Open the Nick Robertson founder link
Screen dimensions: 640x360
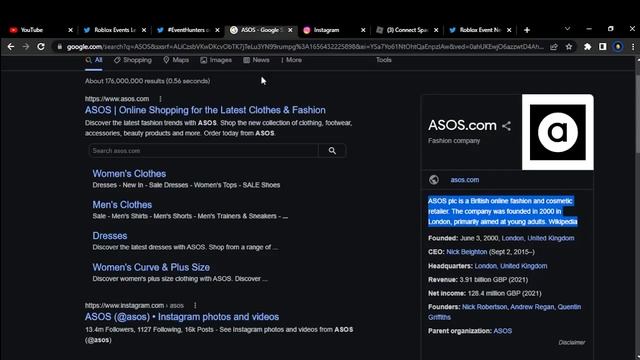[485, 307]
